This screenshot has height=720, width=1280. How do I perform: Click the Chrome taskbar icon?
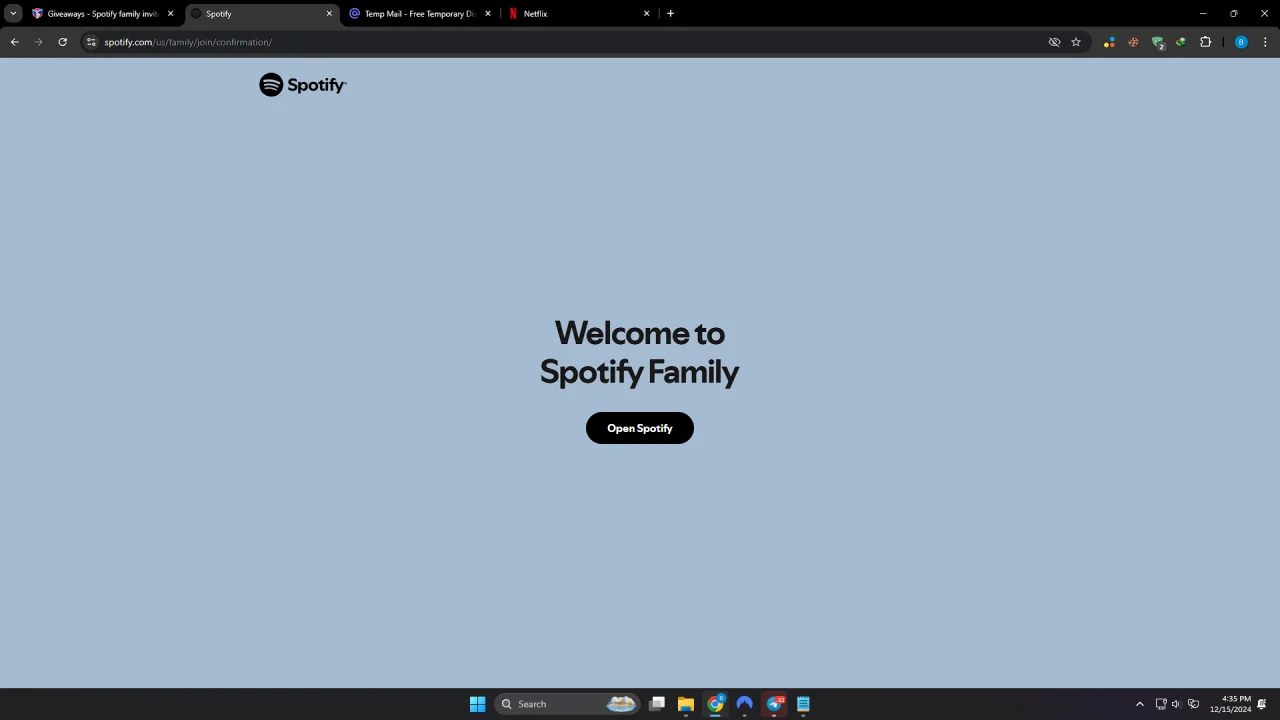pos(715,704)
